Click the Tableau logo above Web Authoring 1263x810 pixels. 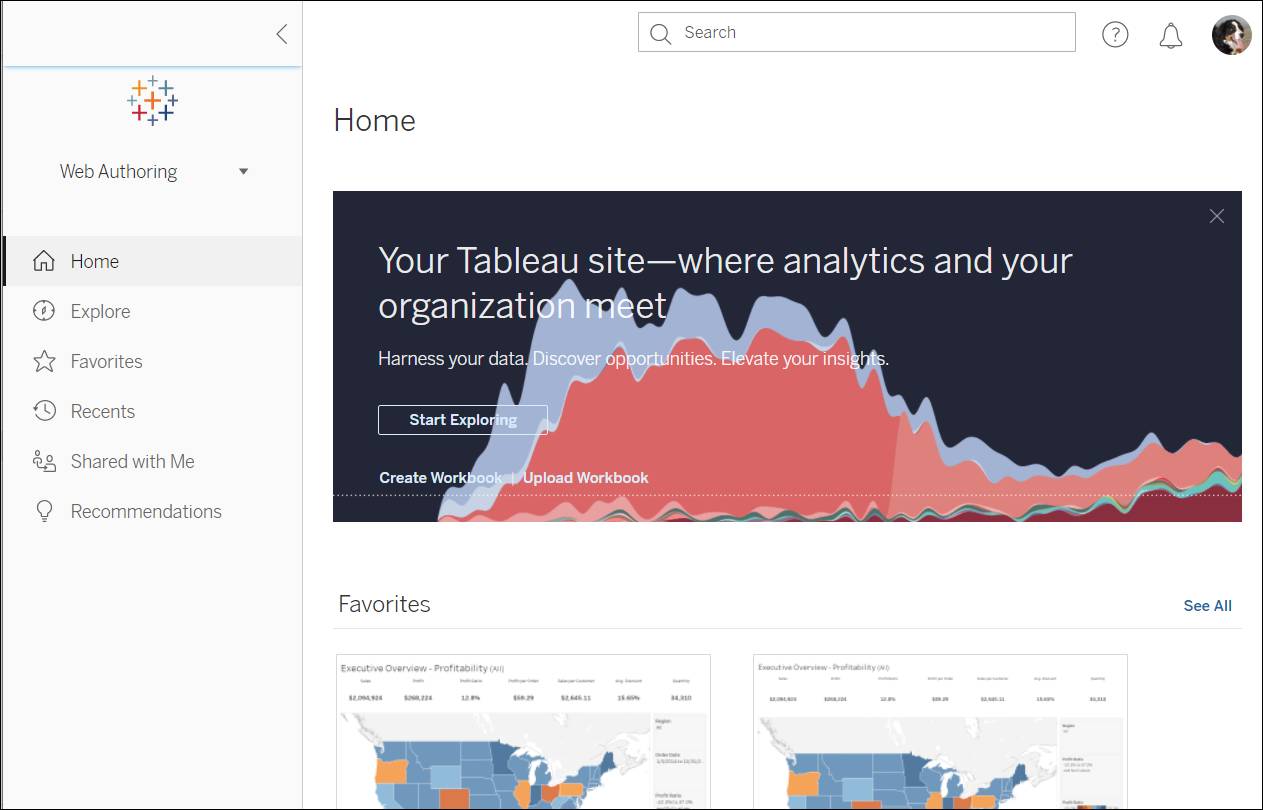click(x=152, y=100)
